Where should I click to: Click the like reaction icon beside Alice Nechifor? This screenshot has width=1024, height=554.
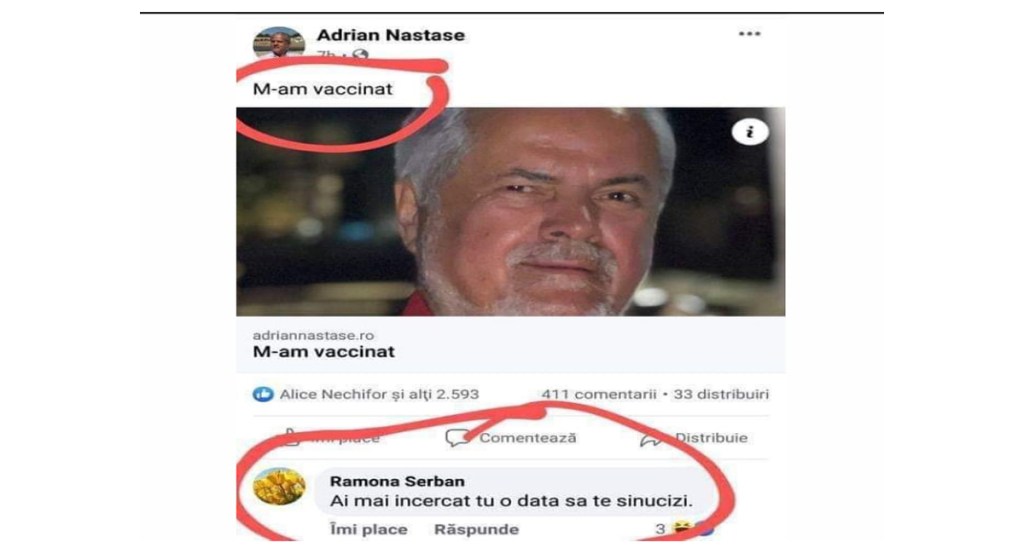click(263, 395)
